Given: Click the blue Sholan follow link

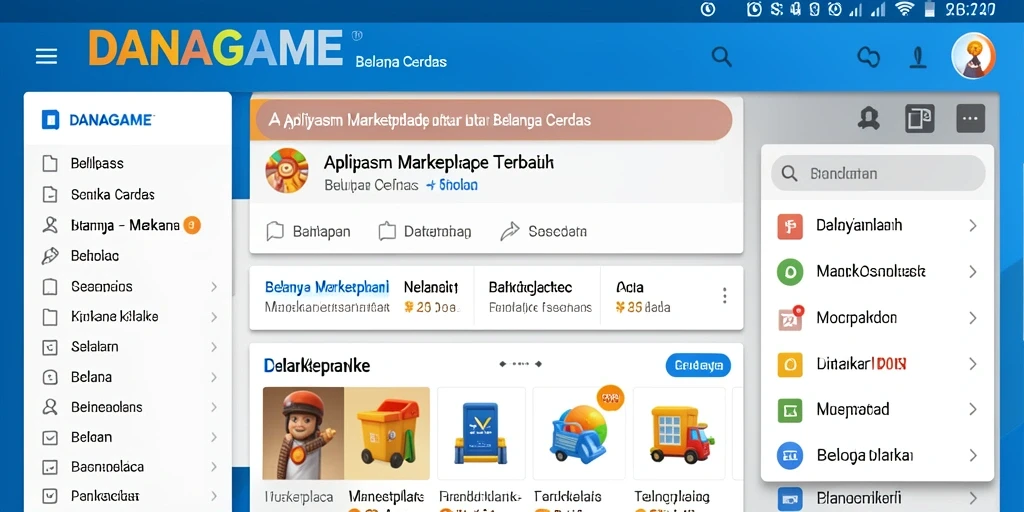Looking at the screenshot, I should click(452, 185).
